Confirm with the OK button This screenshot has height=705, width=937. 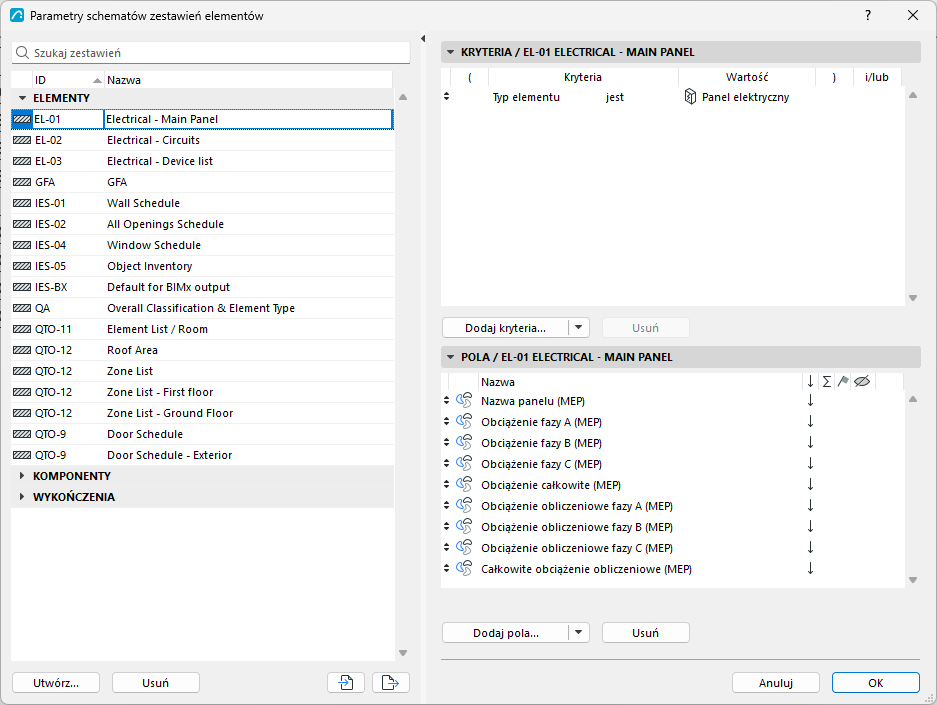(x=875, y=682)
